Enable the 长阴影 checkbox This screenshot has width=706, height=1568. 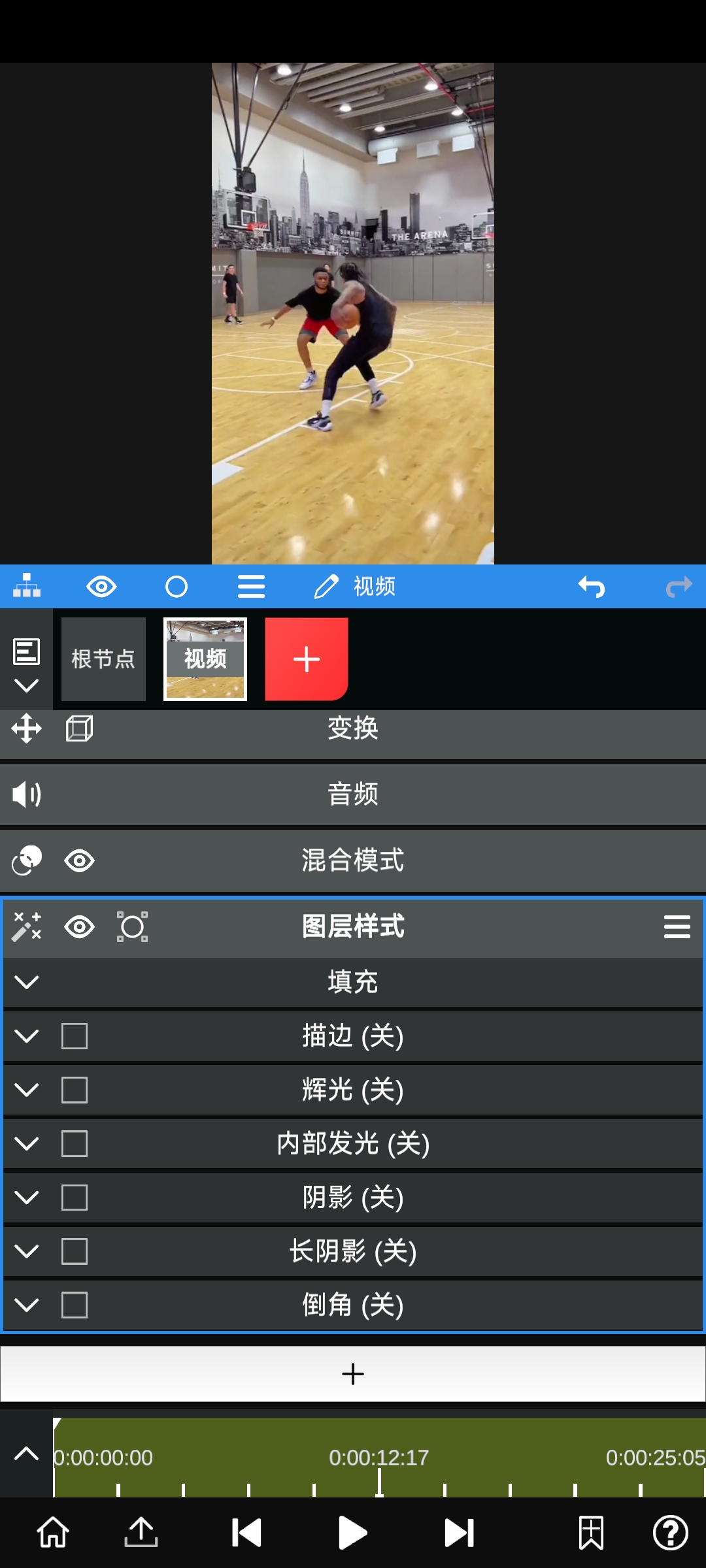click(x=75, y=1252)
